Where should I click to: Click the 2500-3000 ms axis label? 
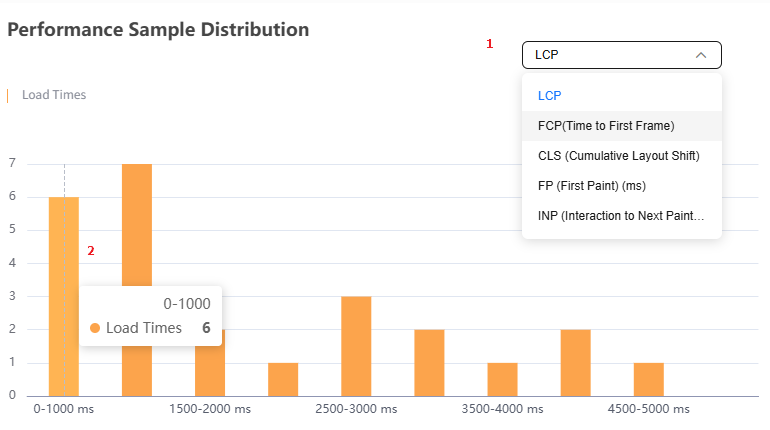356,409
